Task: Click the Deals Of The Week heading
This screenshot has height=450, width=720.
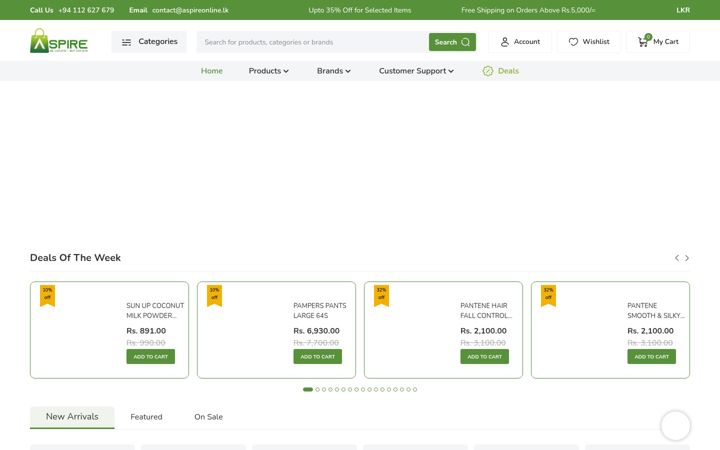Action: [x=75, y=258]
